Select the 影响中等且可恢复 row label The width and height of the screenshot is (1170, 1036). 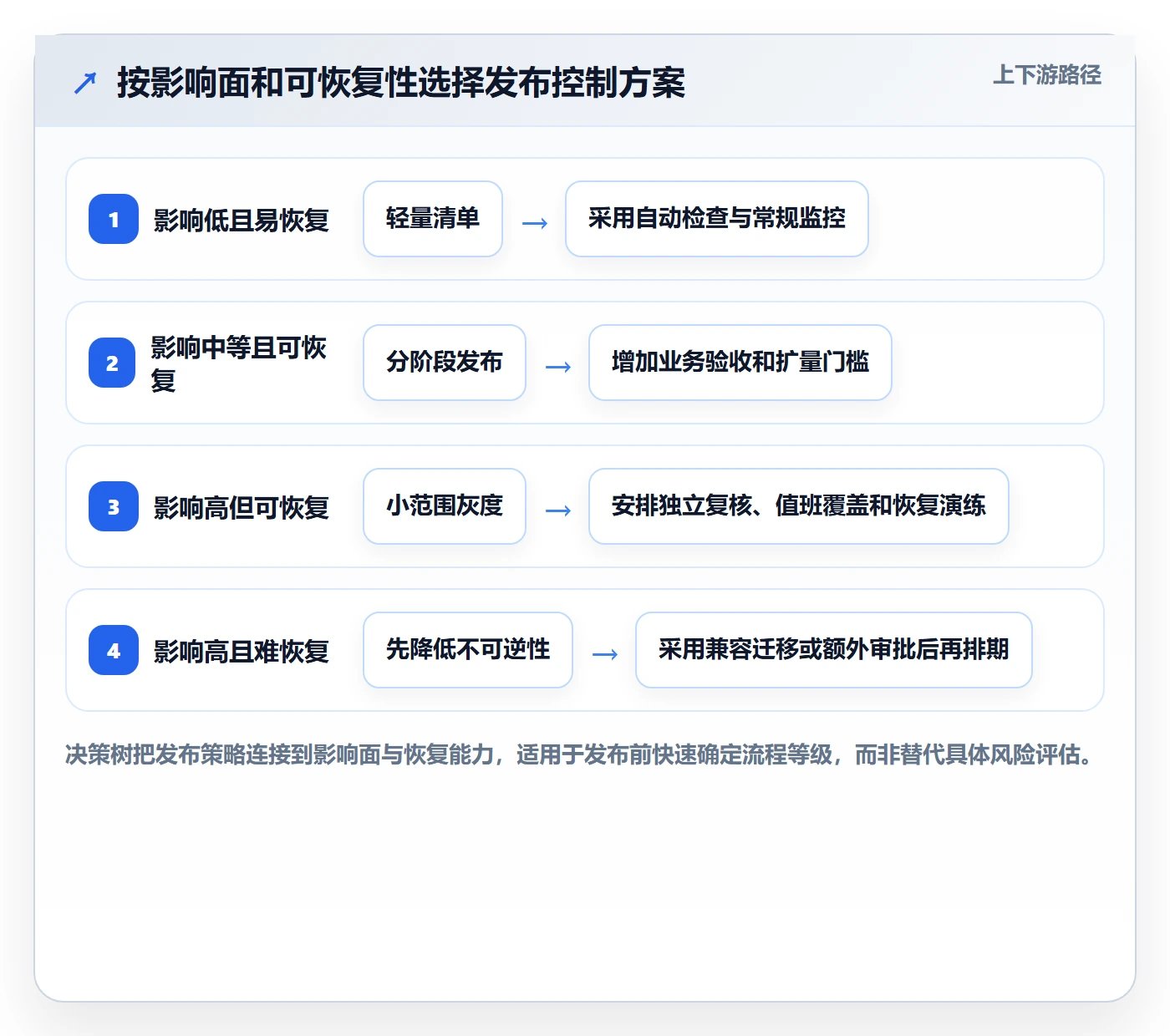click(x=239, y=363)
